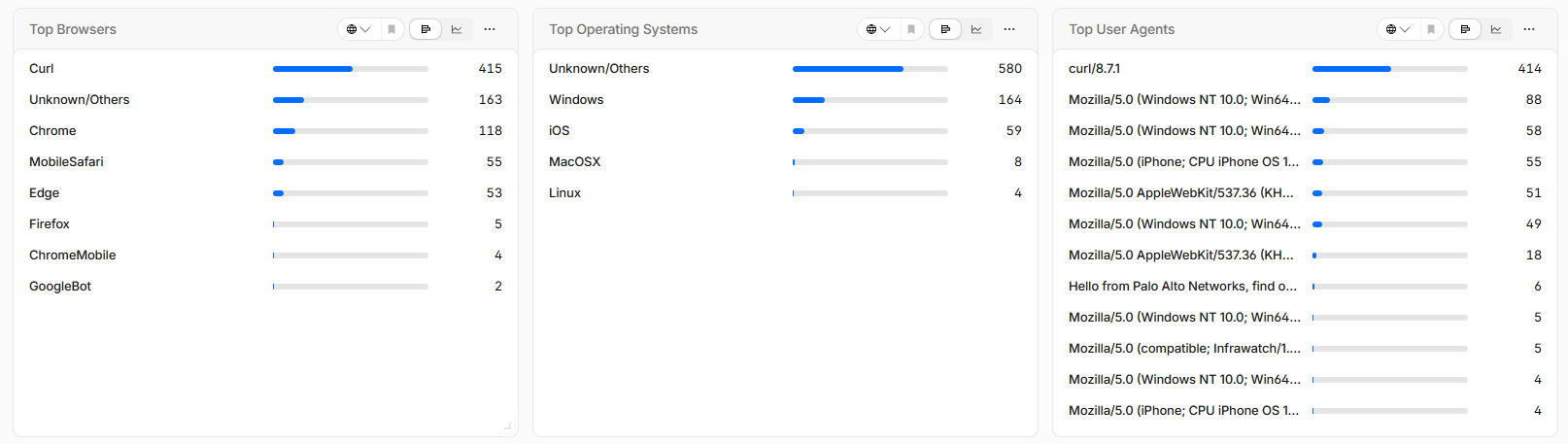Switch Top Operating Systems to bar list view
Viewport: 1568px width, 444px height.
[x=945, y=29]
